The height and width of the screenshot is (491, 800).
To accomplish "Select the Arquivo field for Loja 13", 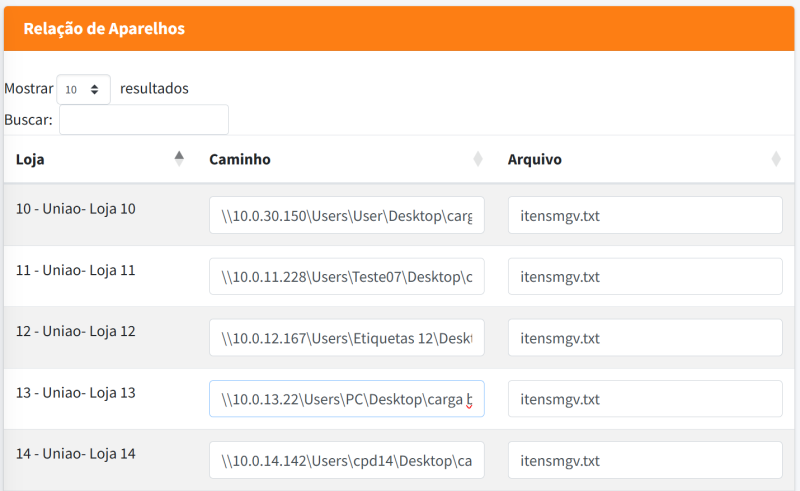I will 645,399.
